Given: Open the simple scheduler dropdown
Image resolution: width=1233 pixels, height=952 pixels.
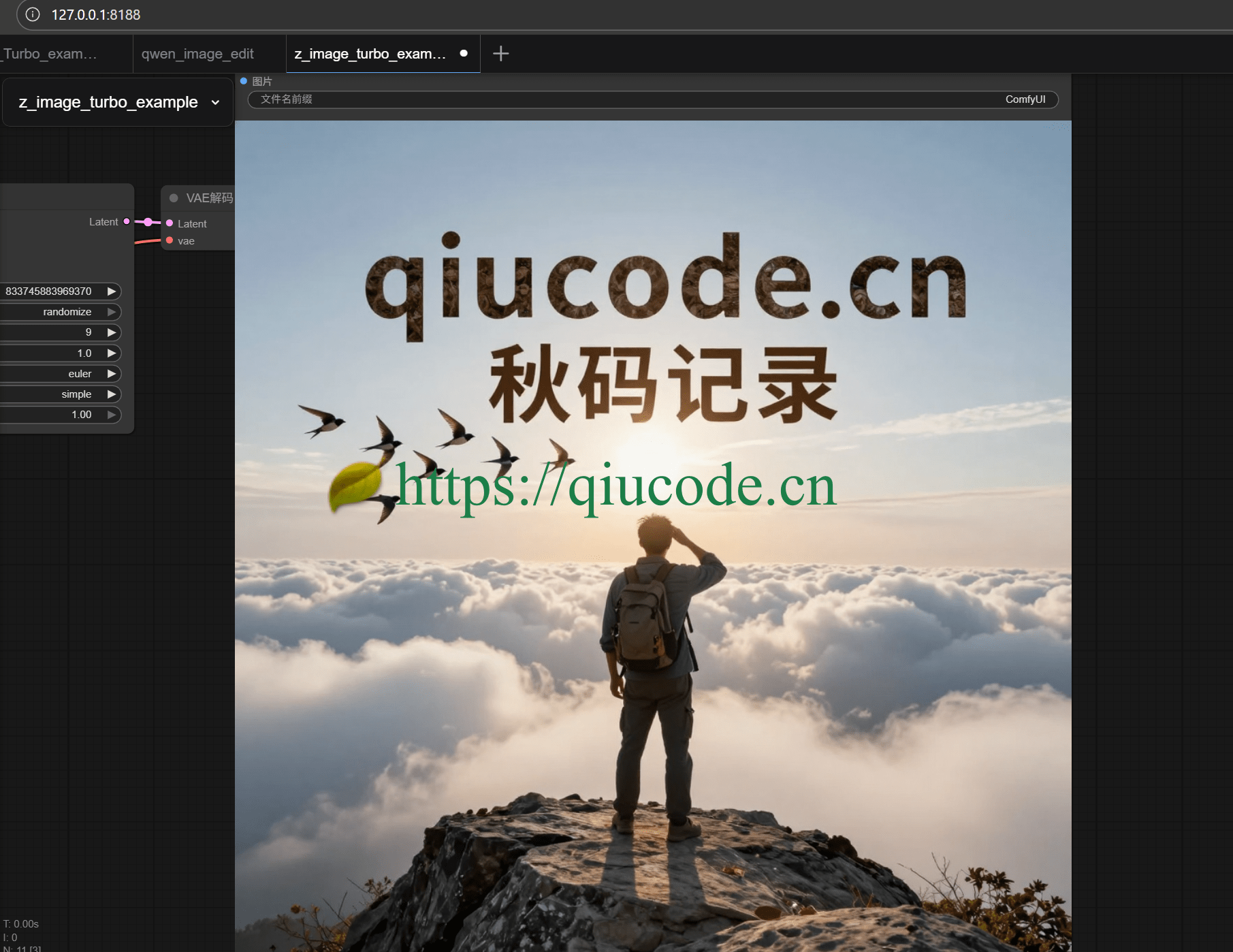Looking at the screenshot, I should point(76,394).
